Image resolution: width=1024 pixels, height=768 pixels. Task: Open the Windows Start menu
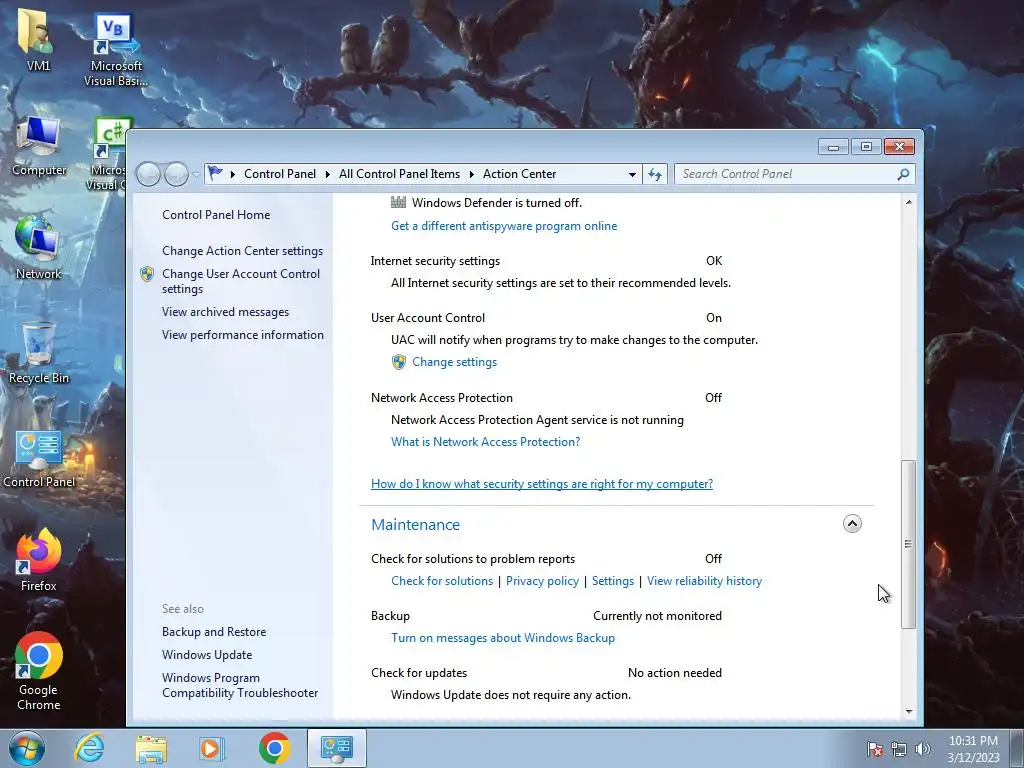point(27,748)
